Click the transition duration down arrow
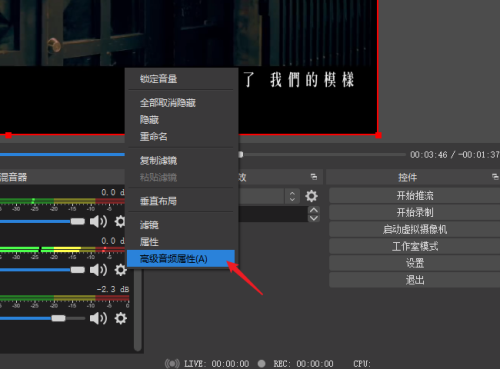Viewport: 500px width, 369px height. point(314,218)
